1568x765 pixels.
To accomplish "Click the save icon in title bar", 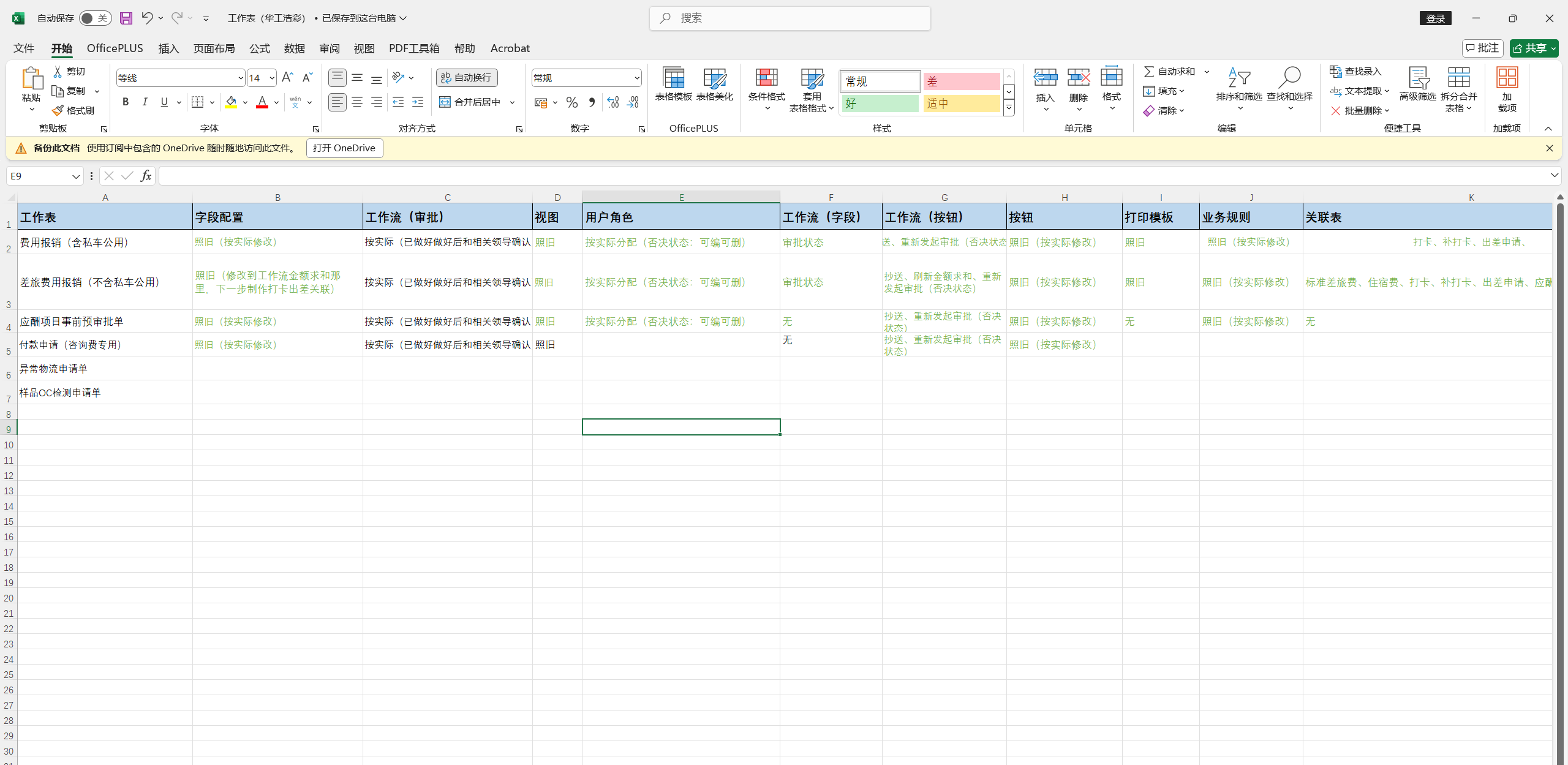I will [126, 18].
